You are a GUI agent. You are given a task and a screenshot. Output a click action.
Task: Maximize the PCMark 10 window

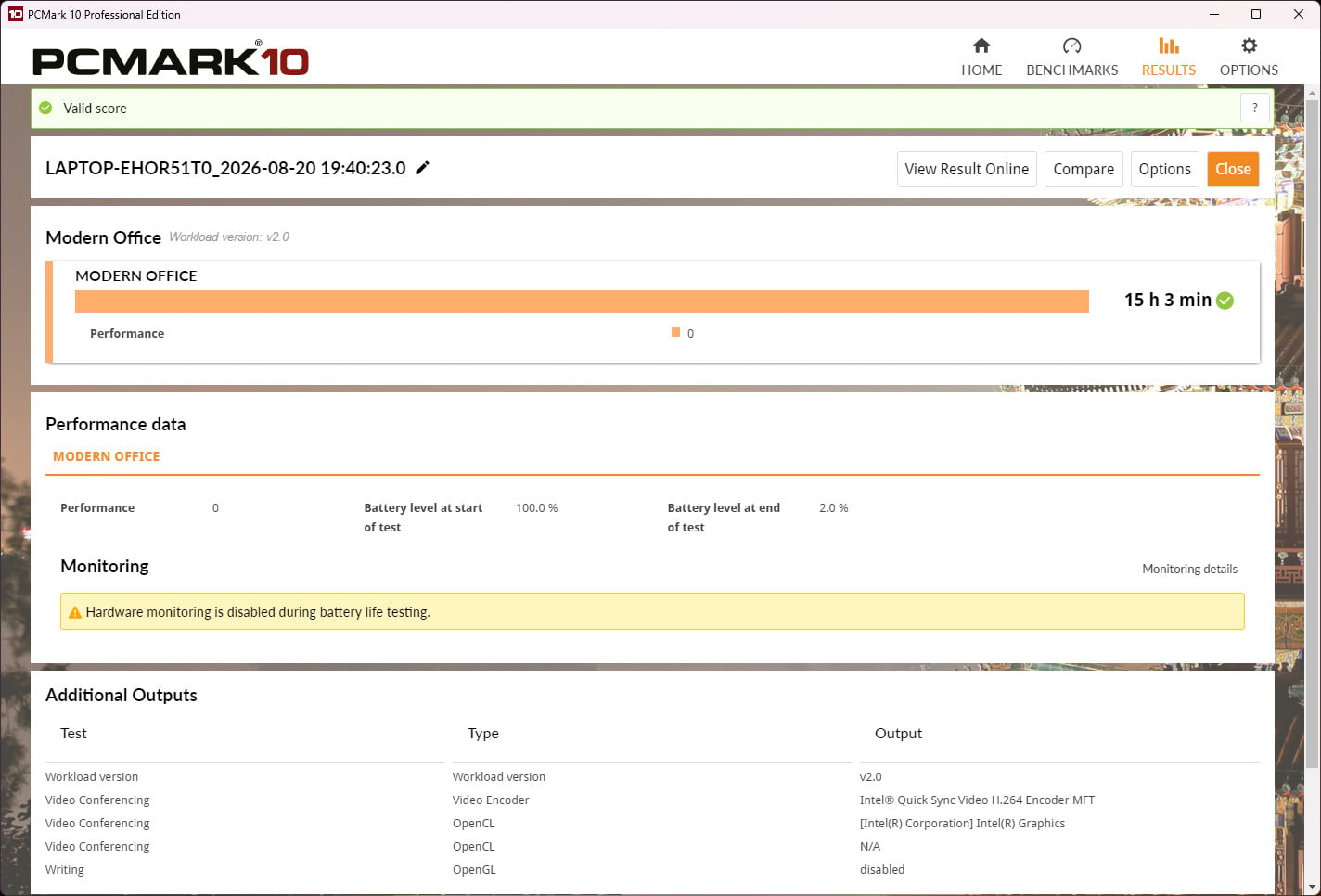[1256, 14]
